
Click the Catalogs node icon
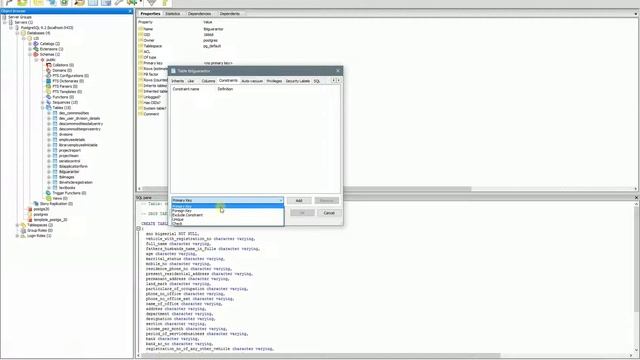coord(36,44)
